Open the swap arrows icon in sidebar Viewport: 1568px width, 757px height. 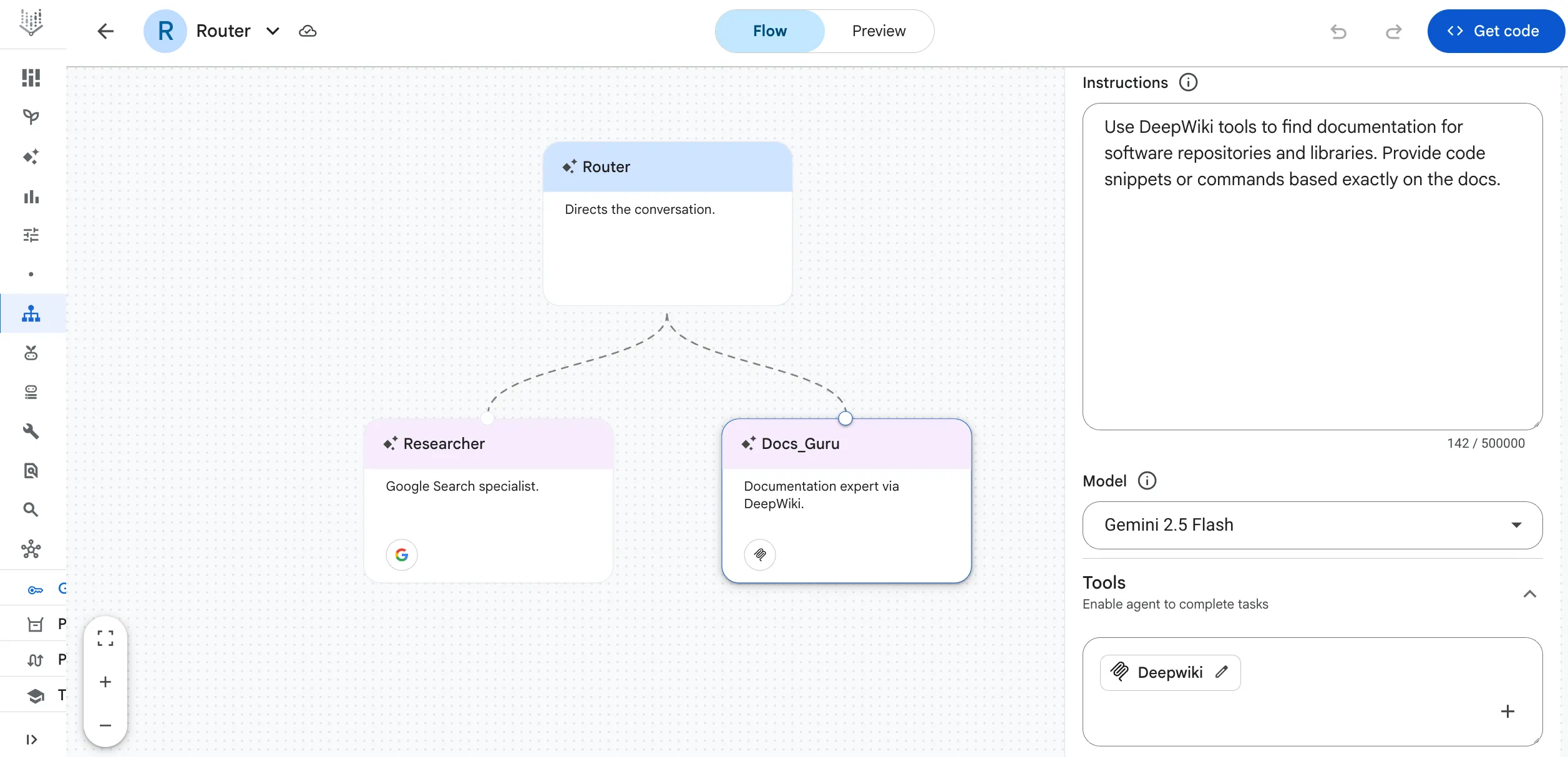[x=36, y=660]
